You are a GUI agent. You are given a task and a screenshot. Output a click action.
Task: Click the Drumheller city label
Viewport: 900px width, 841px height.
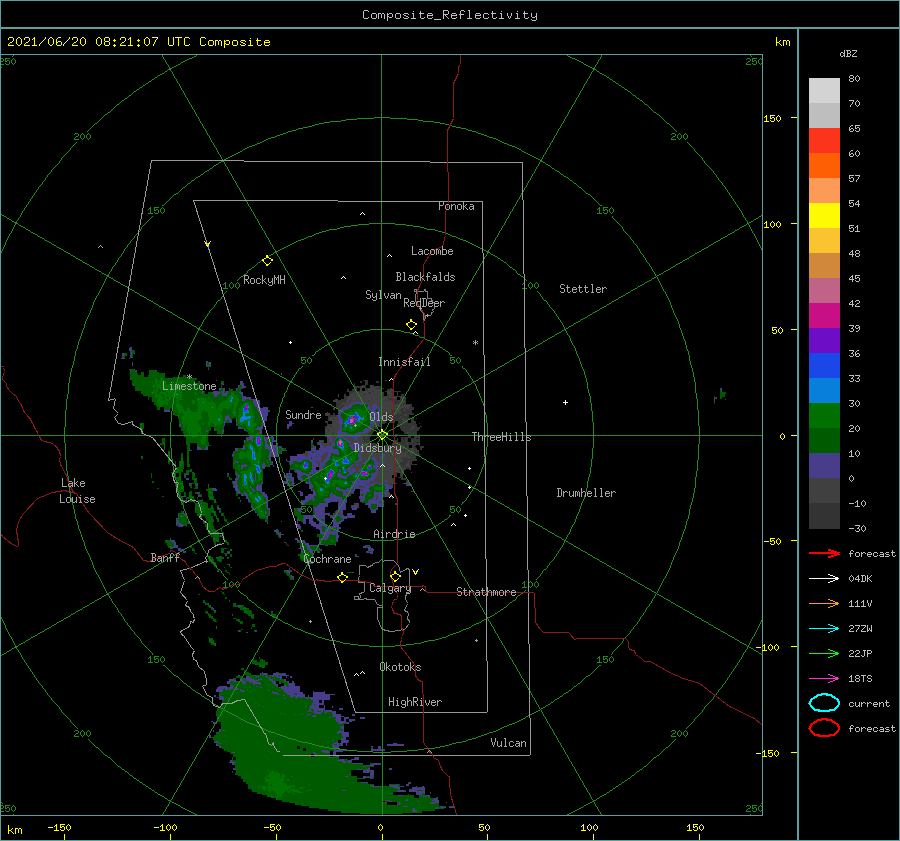tap(586, 493)
